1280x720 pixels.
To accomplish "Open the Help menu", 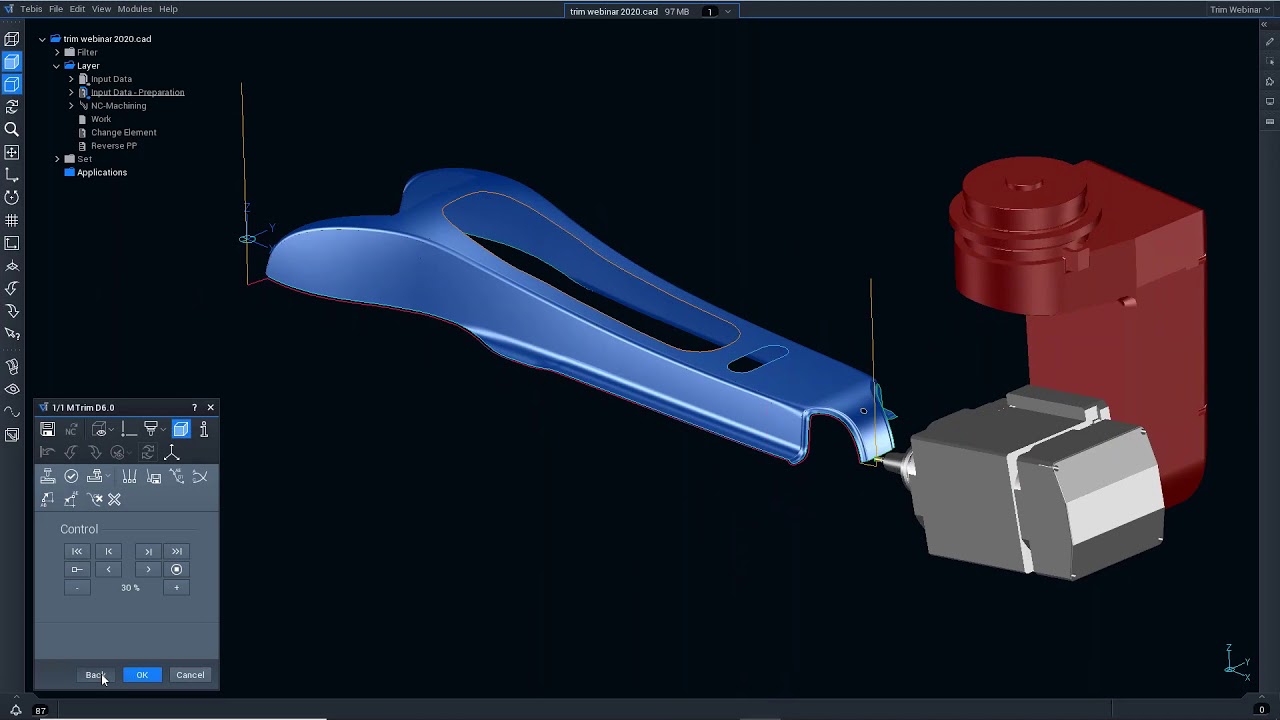I will coord(168,9).
